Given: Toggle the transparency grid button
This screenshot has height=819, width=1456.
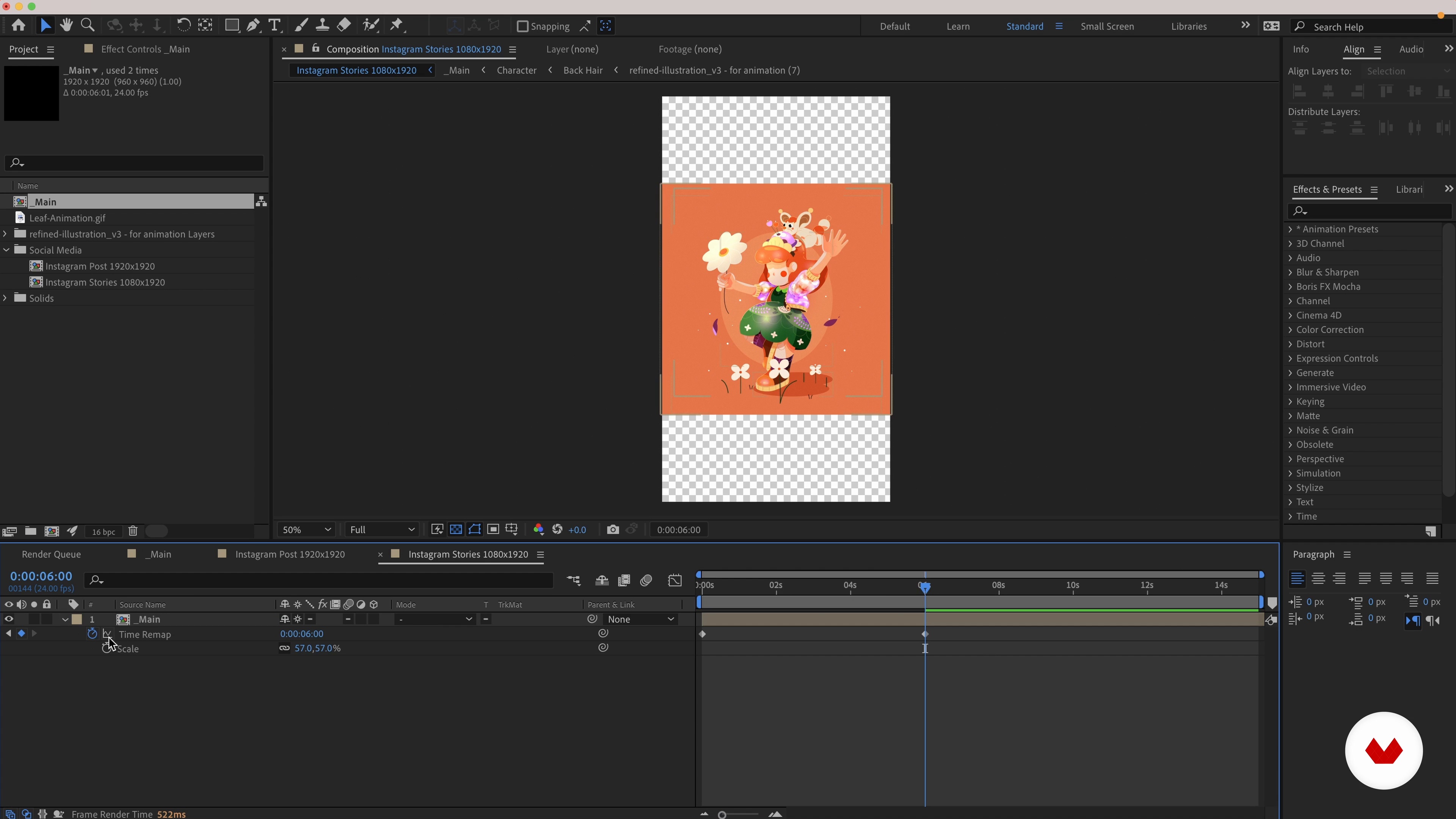Looking at the screenshot, I should (455, 530).
